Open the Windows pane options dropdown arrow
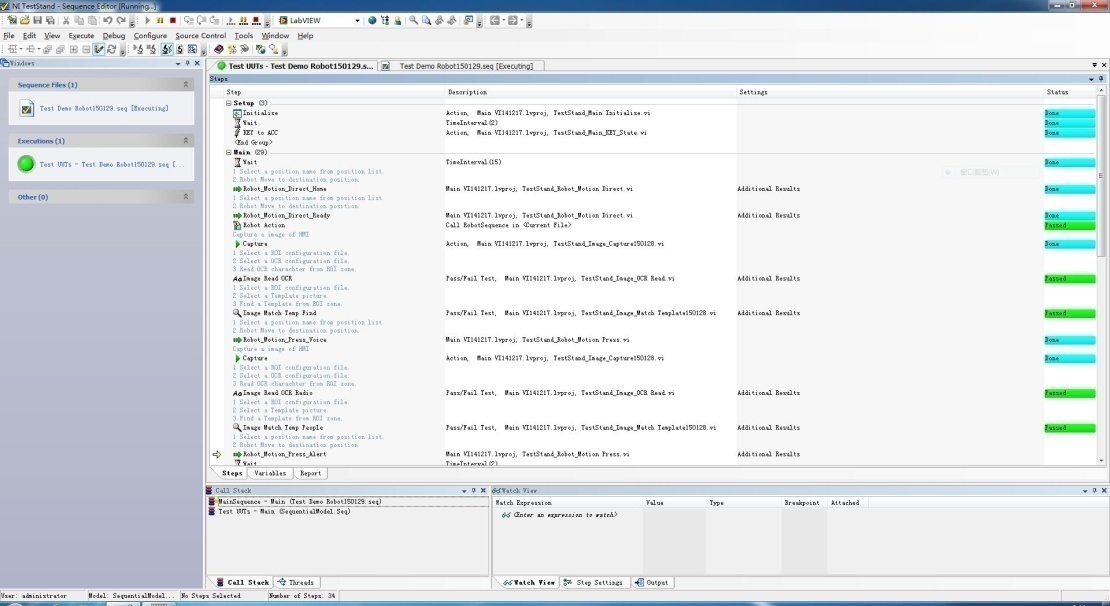This screenshot has height=606, width=1110. point(178,63)
